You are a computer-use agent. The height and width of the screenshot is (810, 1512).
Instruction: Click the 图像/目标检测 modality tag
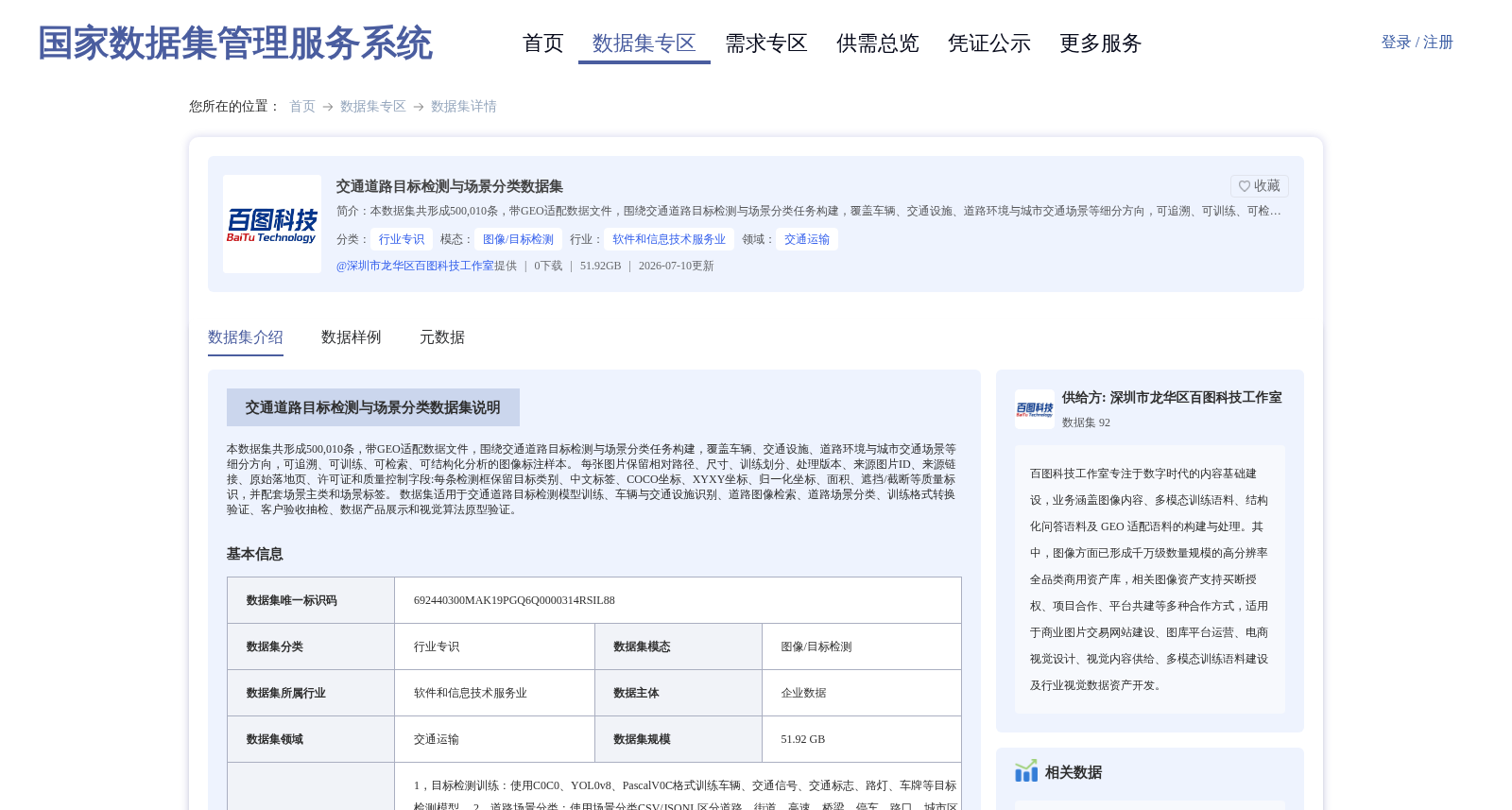(519, 239)
